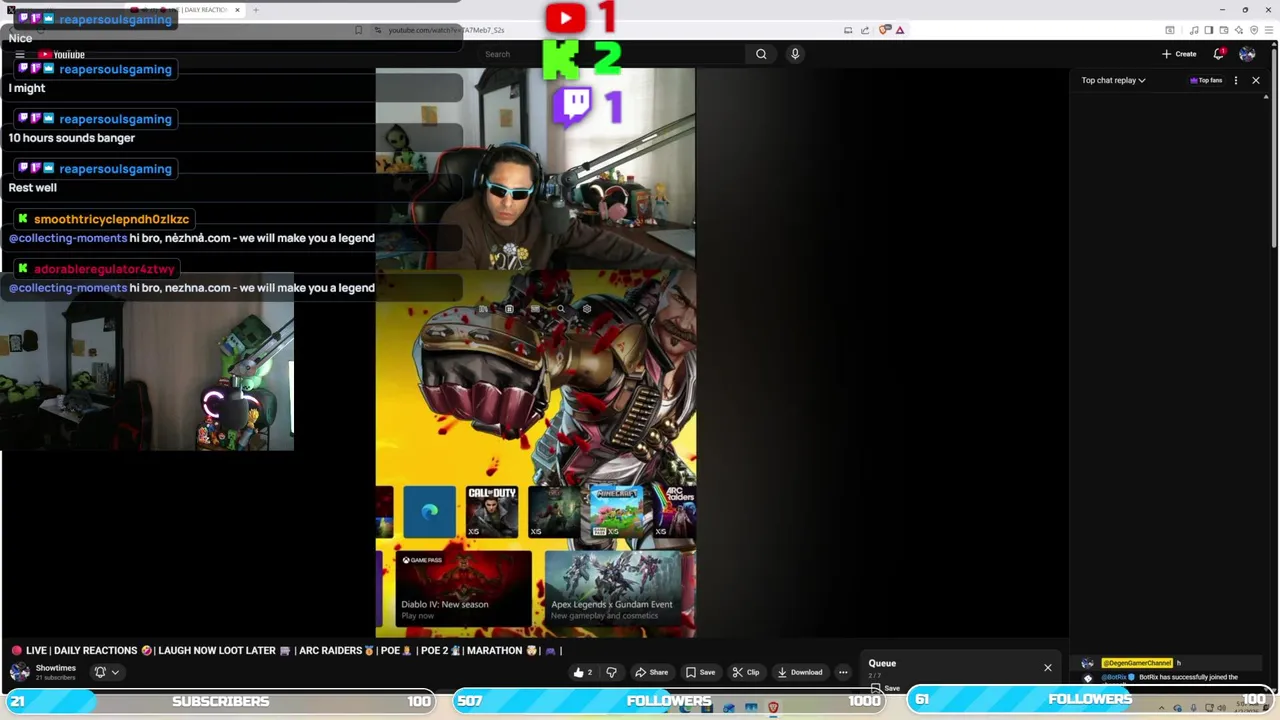Open the Showtimes channel name link

[x=55, y=668]
